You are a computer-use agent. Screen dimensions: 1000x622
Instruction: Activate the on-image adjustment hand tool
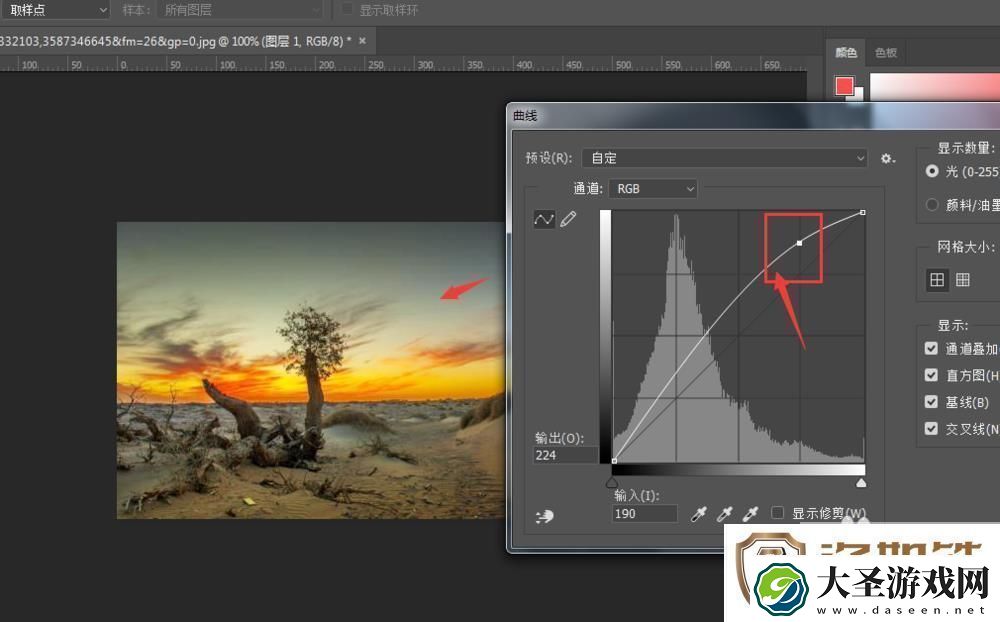(x=544, y=516)
